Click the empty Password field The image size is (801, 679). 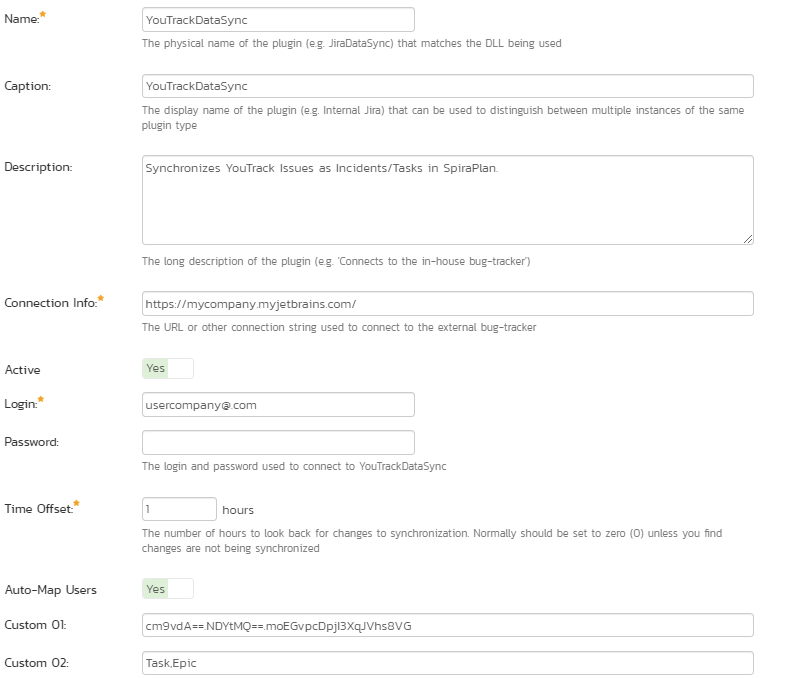coord(278,442)
